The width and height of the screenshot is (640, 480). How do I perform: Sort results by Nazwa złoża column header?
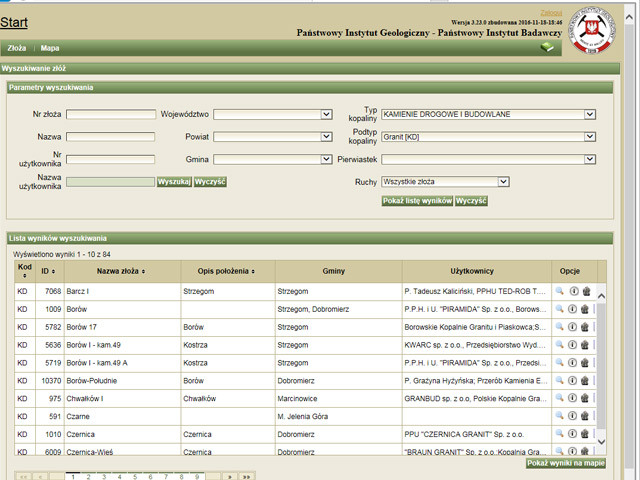pos(121,271)
